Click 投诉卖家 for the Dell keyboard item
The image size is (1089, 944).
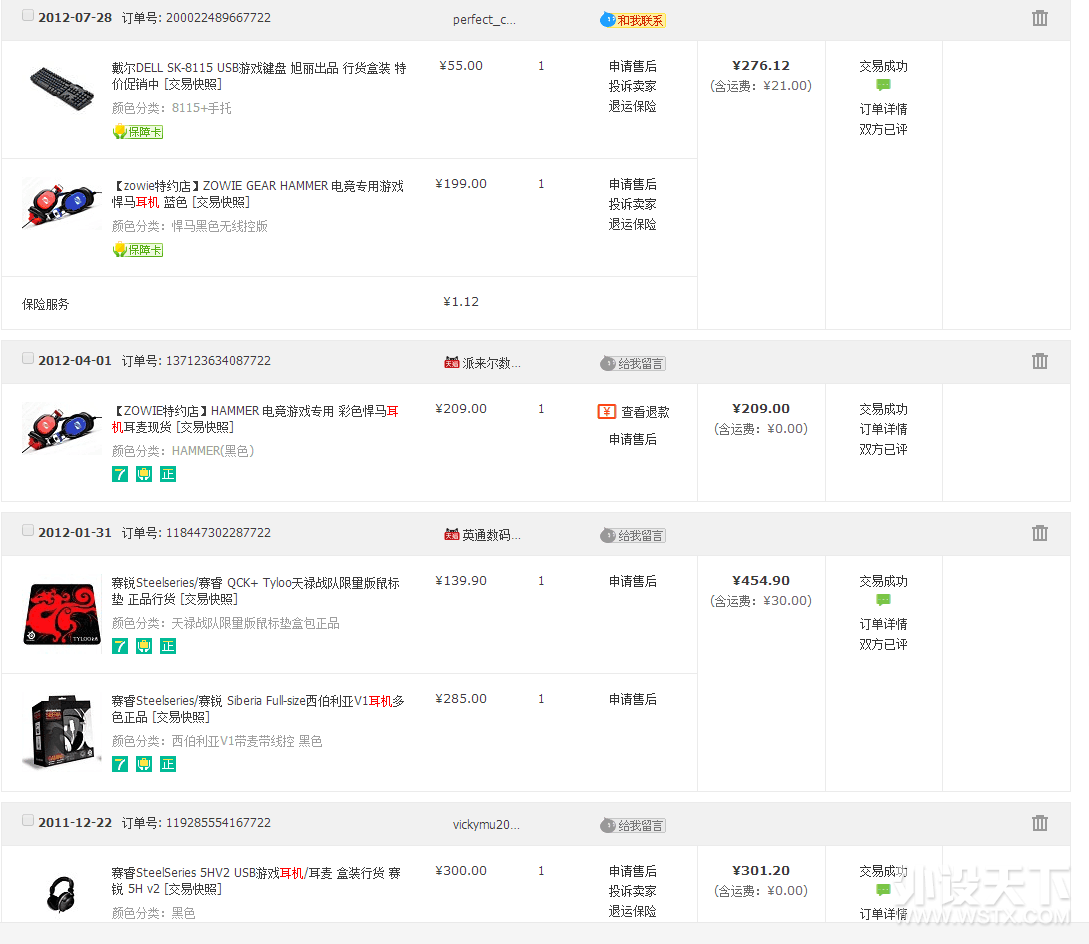pyautogui.click(x=632, y=86)
